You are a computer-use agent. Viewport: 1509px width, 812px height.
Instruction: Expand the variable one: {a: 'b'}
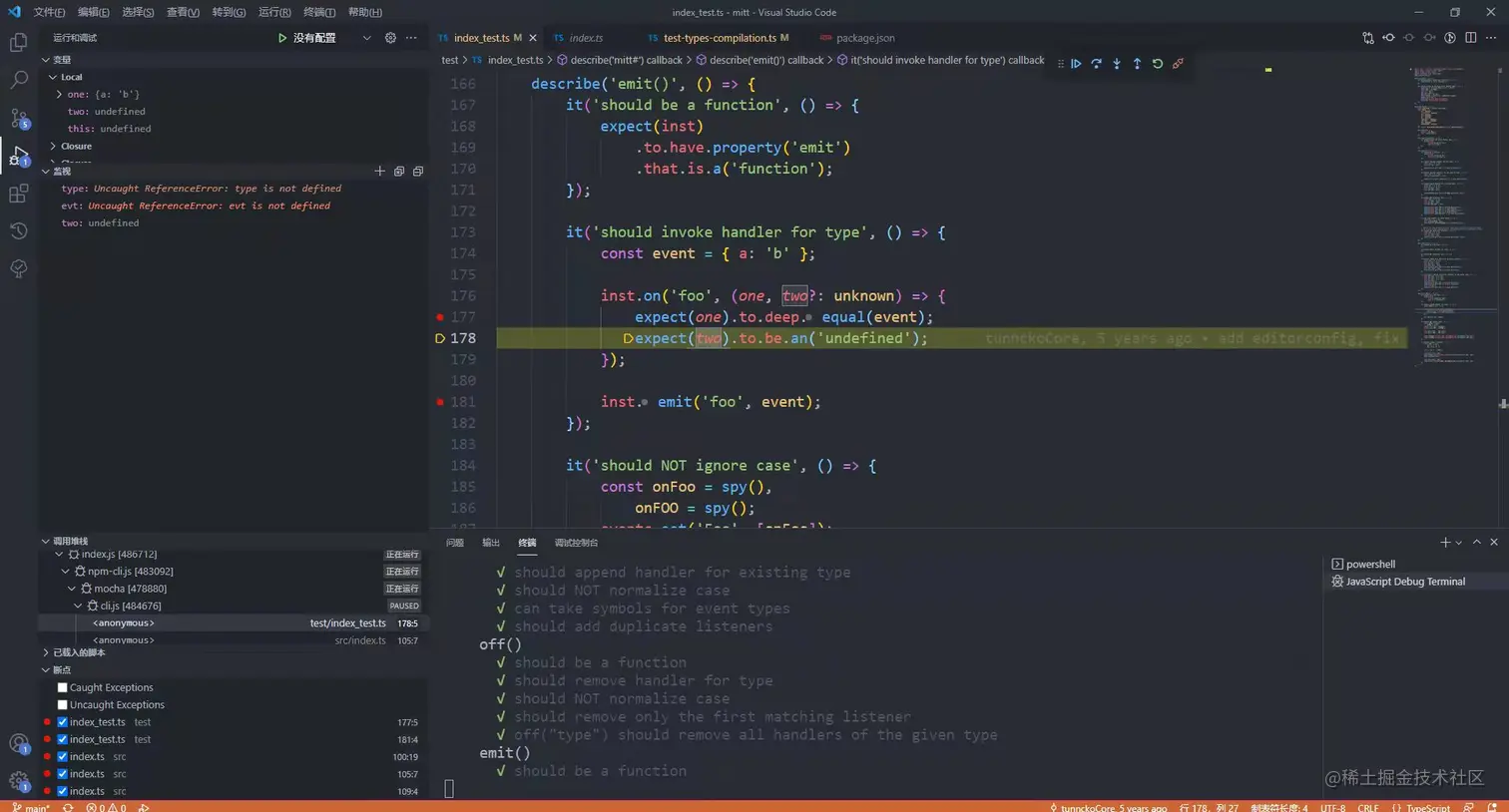point(59,95)
